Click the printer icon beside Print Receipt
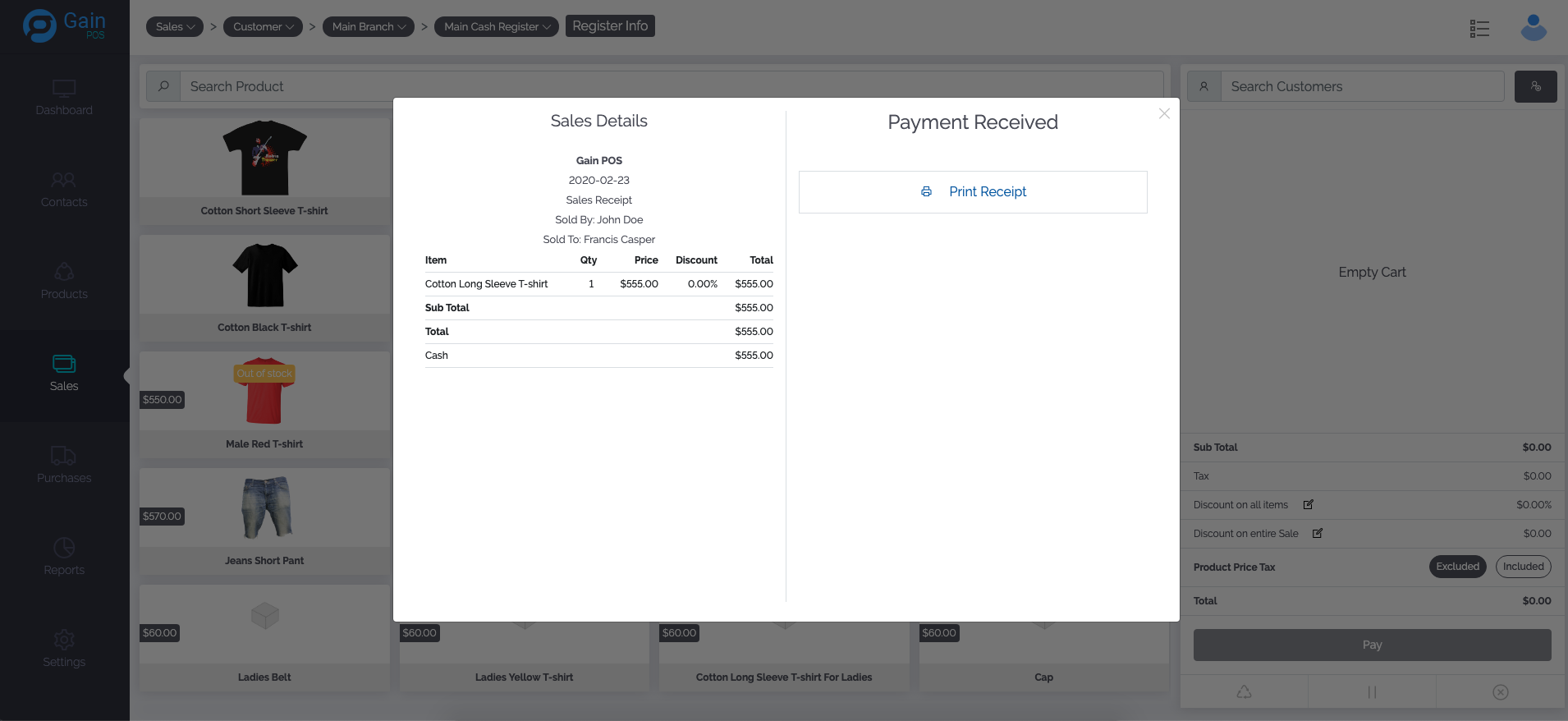1568x721 pixels. pos(926,191)
